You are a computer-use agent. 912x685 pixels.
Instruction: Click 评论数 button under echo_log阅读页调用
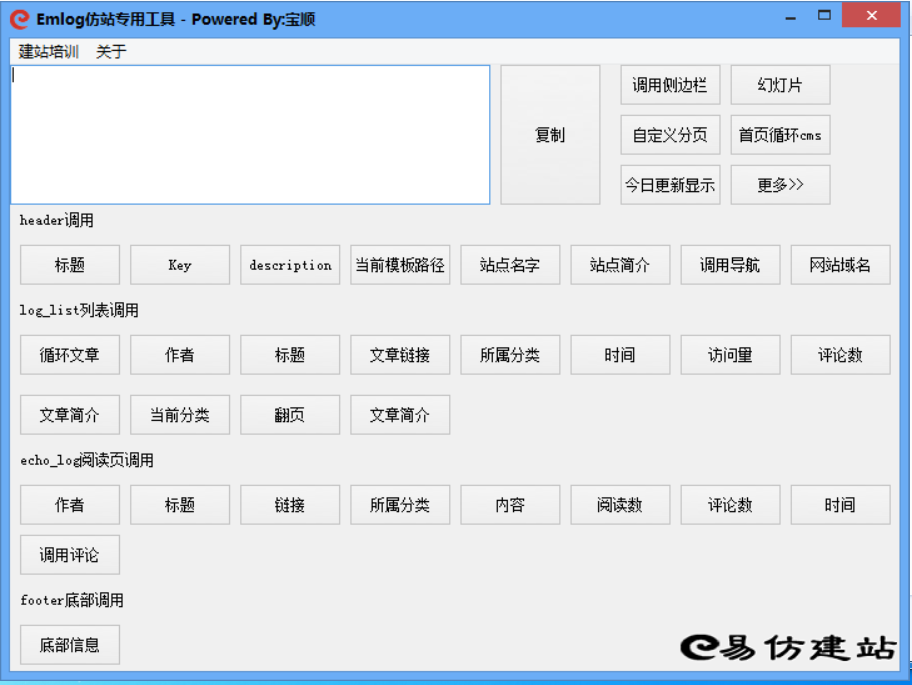point(730,505)
